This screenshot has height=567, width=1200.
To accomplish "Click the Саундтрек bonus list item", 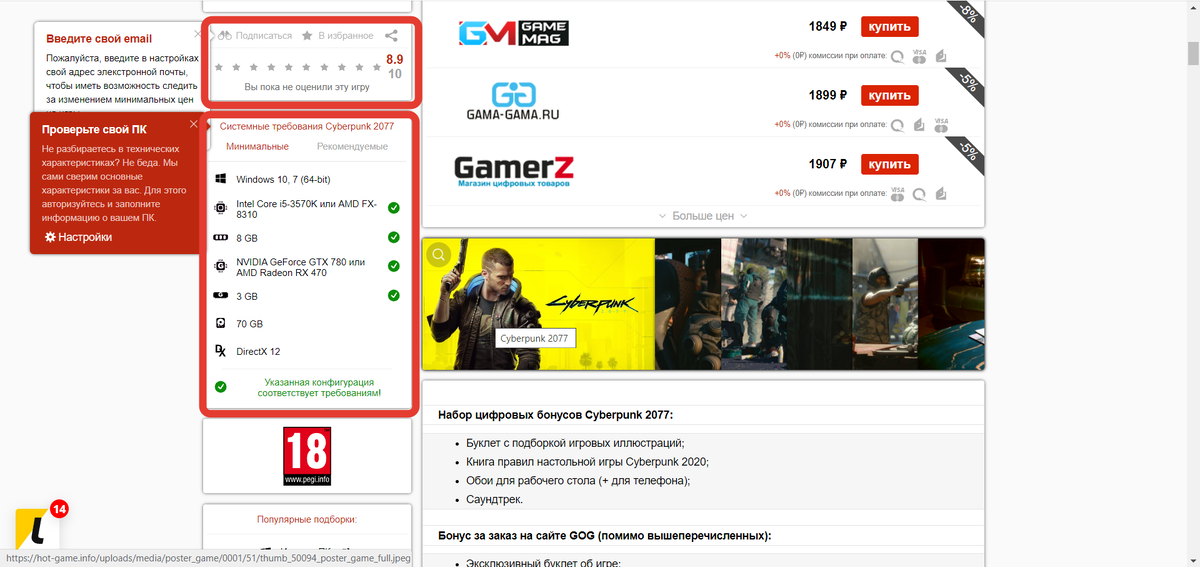I will click(494, 499).
